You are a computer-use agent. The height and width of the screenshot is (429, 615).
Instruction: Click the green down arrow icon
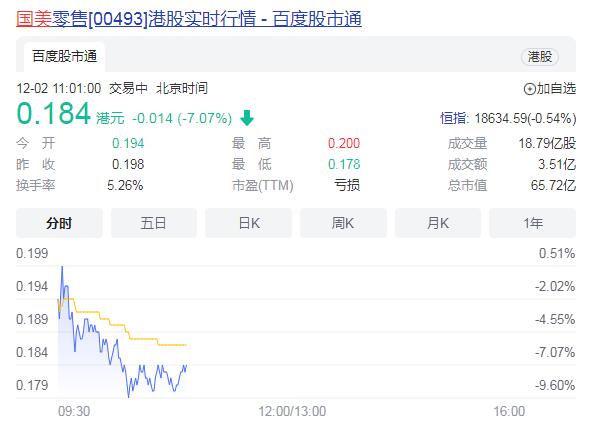(247, 118)
